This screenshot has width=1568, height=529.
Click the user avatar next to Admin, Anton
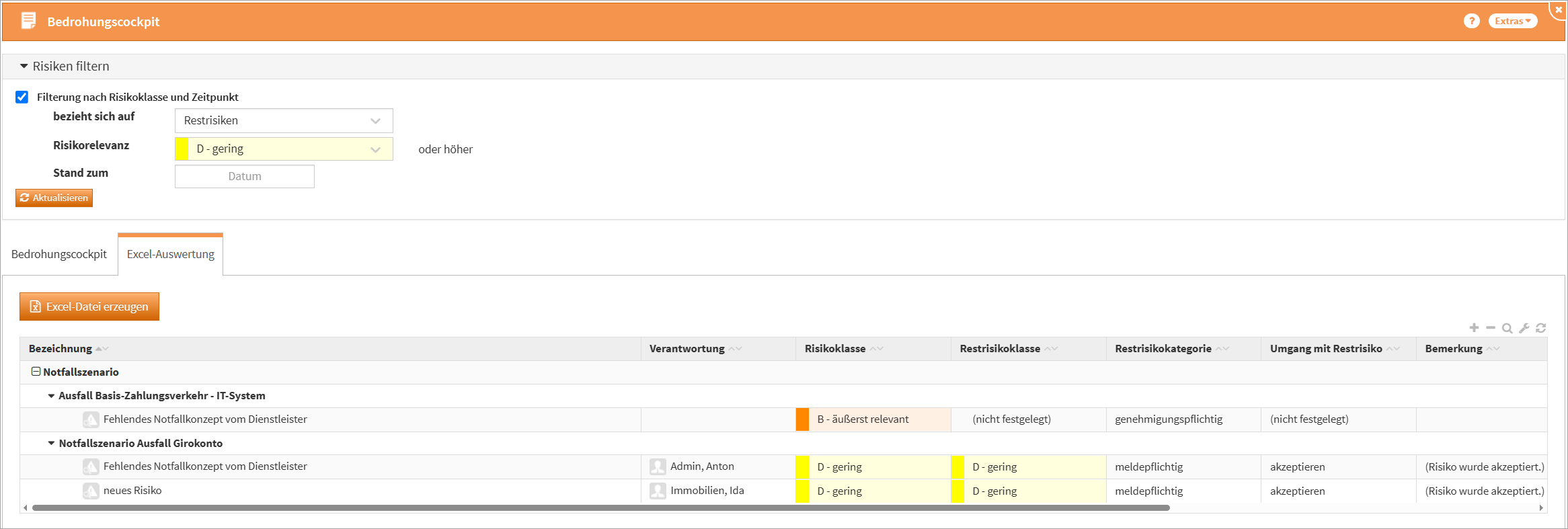coord(658,466)
